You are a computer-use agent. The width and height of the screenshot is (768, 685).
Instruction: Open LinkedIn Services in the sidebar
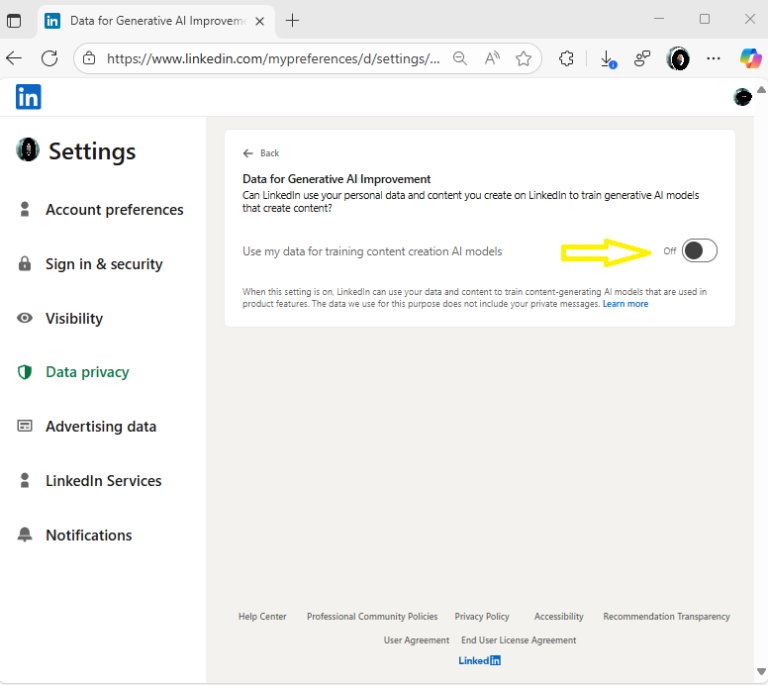[103, 481]
